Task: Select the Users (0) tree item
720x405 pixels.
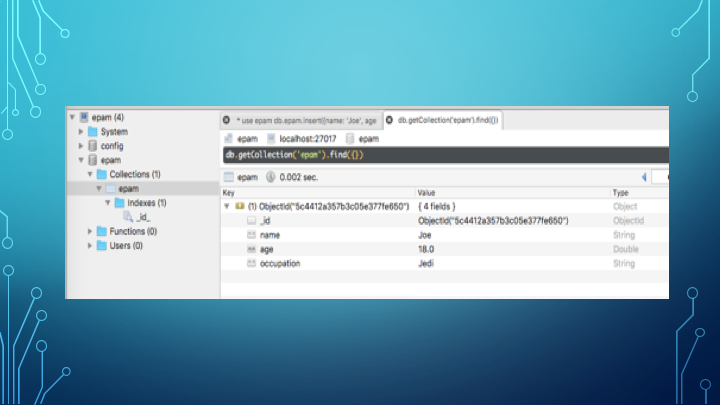Action: click(126, 246)
